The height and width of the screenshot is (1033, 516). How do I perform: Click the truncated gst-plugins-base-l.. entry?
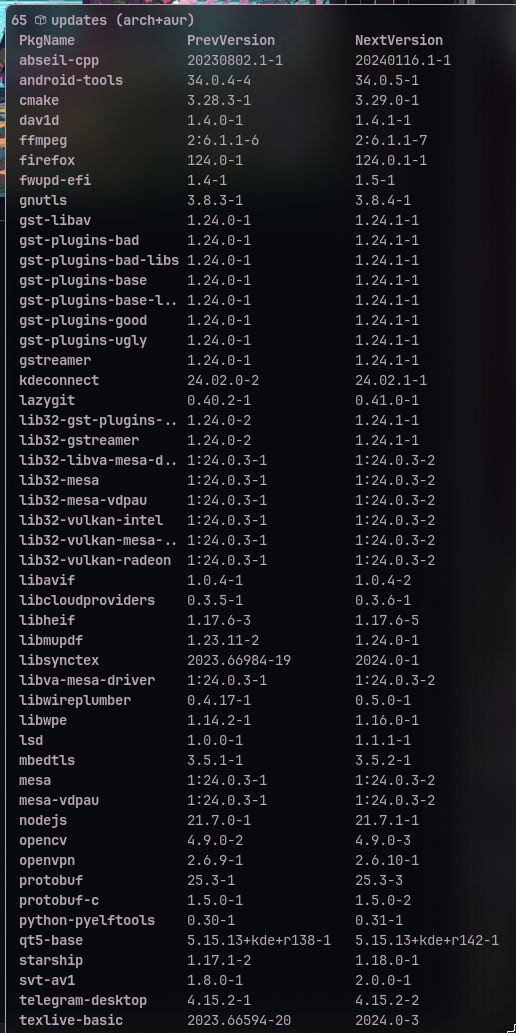tap(98, 300)
